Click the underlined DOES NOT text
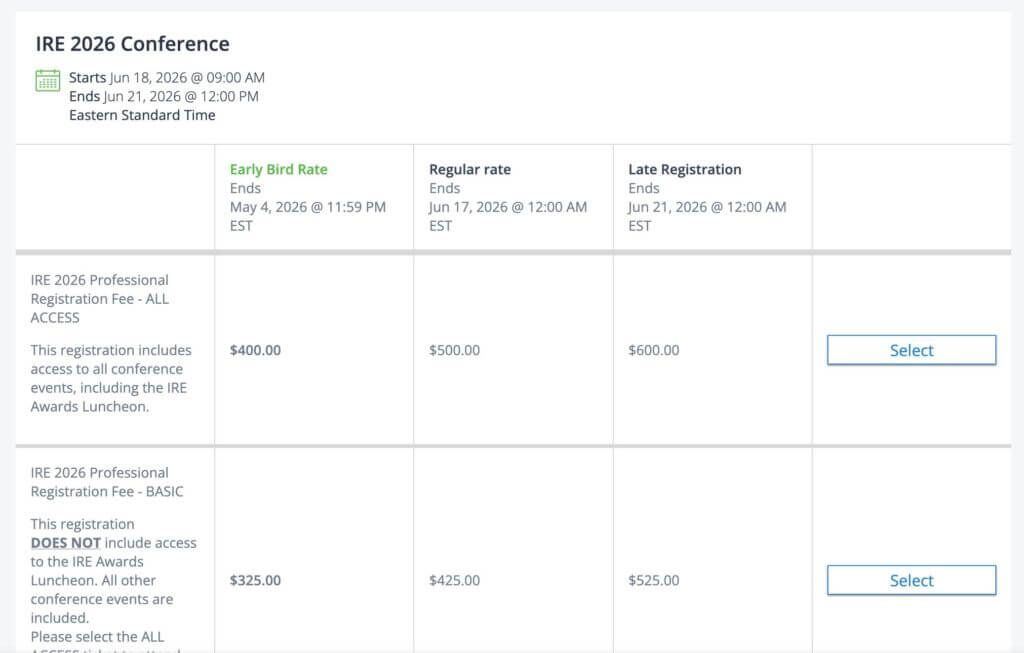1024x653 pixels. (66, 543)
